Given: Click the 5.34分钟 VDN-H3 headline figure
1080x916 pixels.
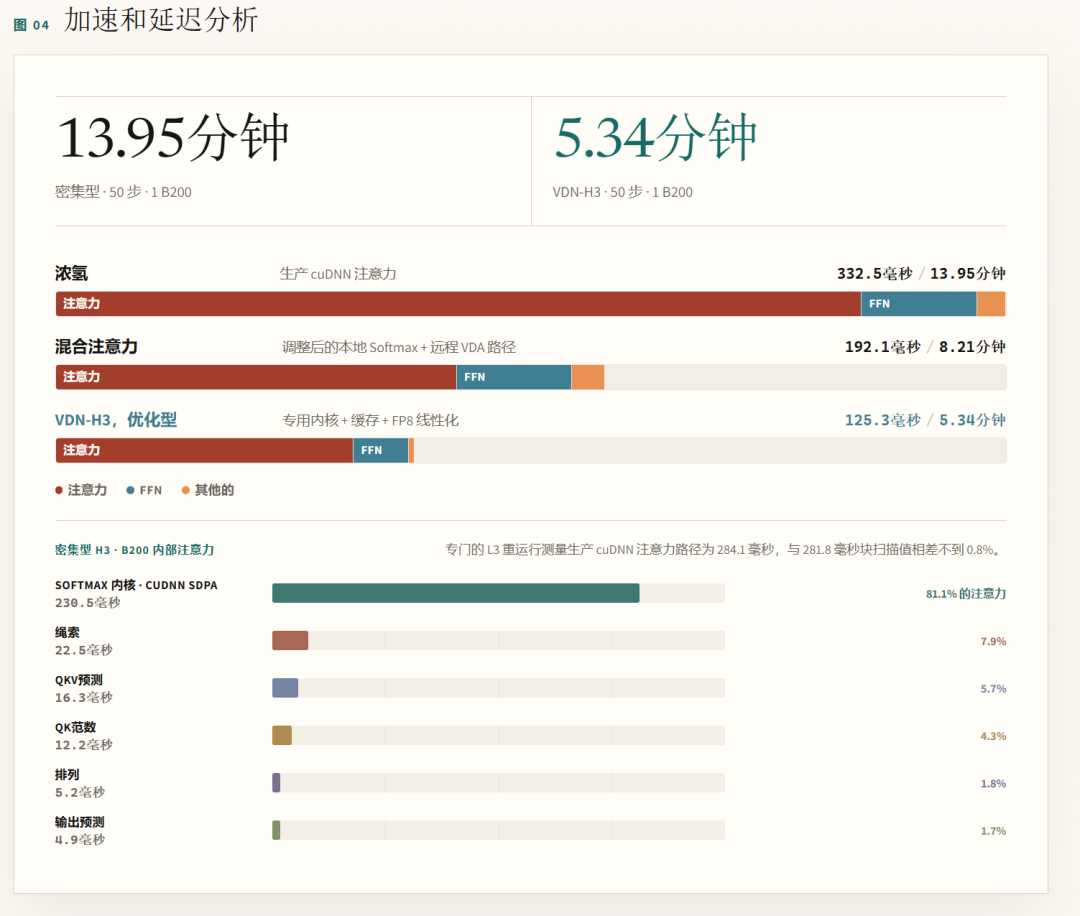Looking at the screenshot, I should coord(656,138).
